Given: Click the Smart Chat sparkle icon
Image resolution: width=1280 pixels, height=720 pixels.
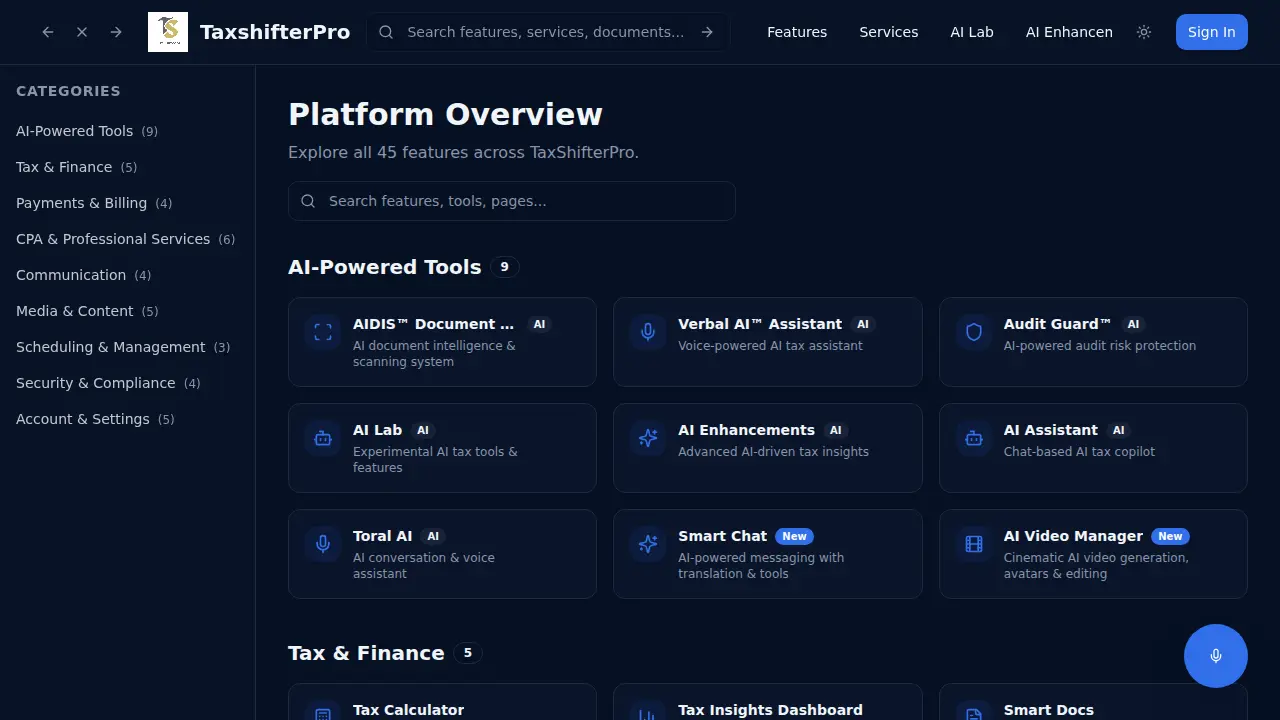Looking at the screenshot, I should pyautogui.click(x=648, y=544).
